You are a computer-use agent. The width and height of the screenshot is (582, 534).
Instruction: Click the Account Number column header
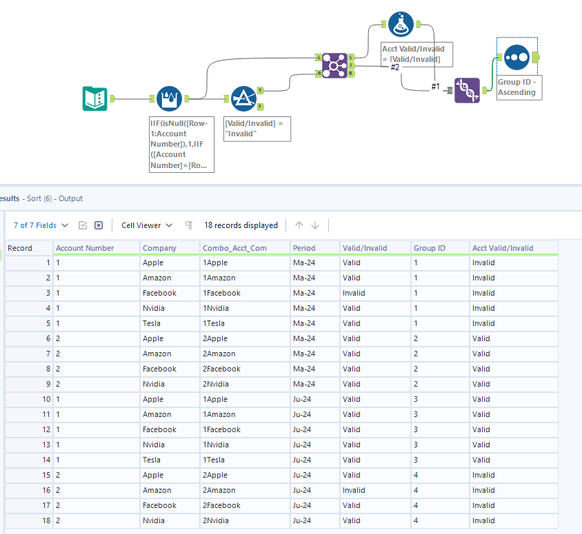click(97, 248)
